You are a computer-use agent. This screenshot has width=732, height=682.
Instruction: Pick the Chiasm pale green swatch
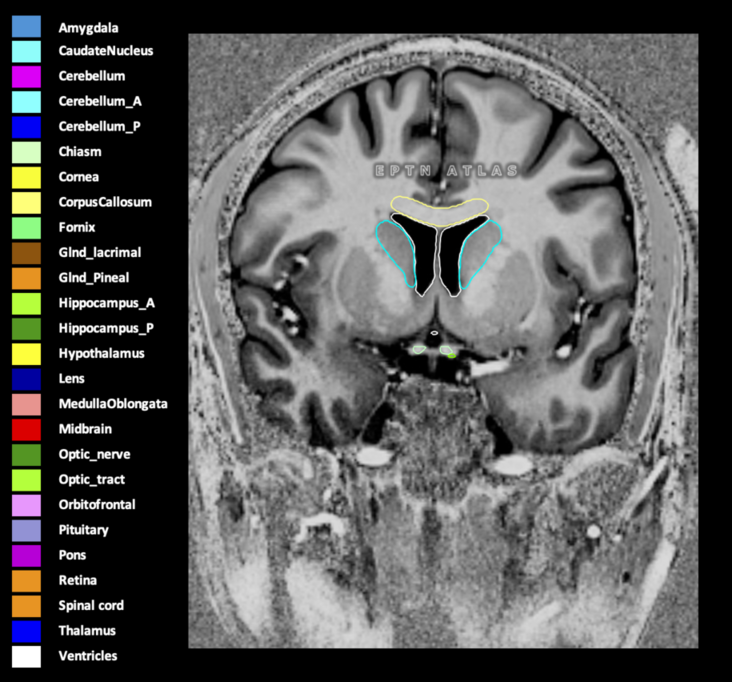point(26,153)
